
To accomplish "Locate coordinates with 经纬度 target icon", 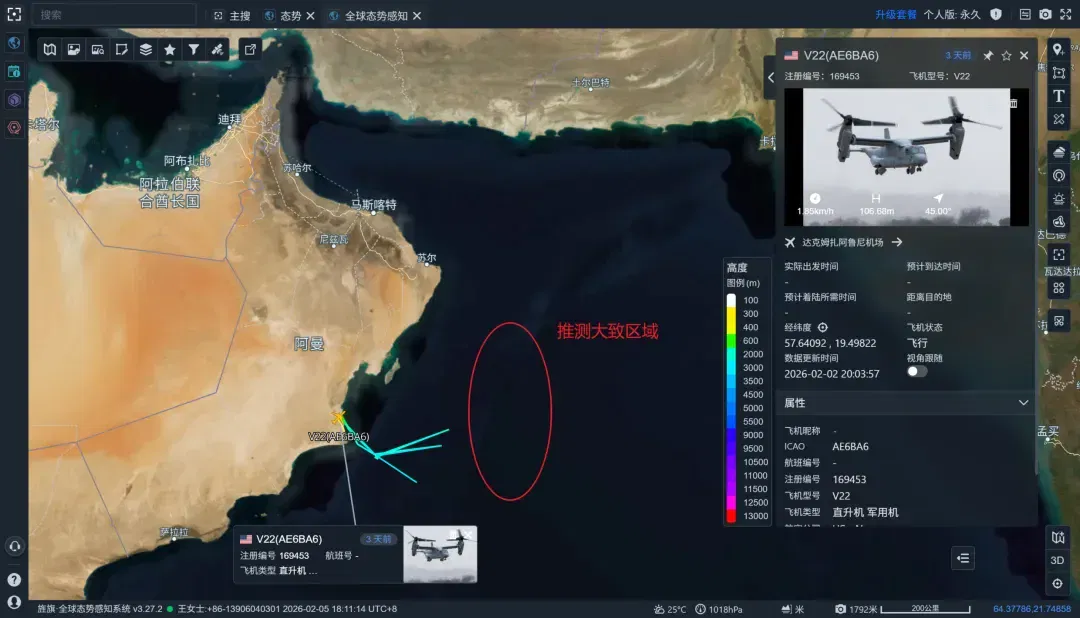I will (822, 327).
